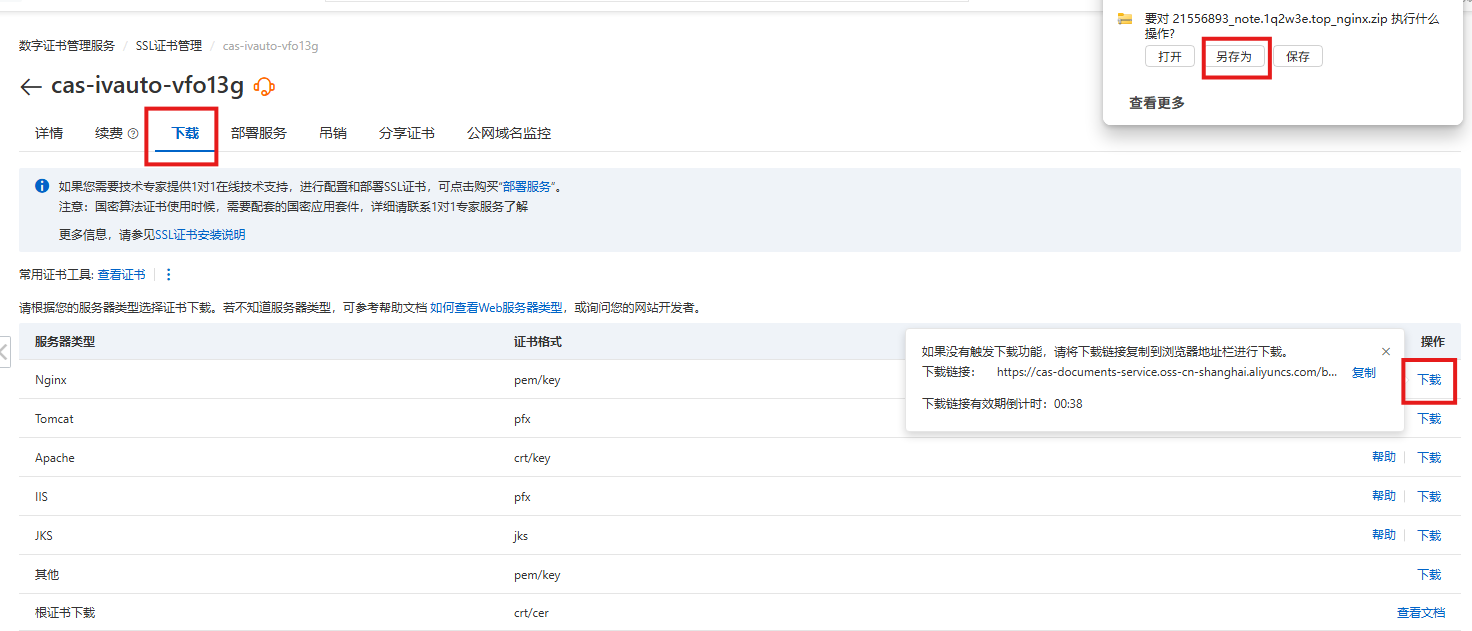Image resolution: width=1472 pixels, height=631 pixels.
Task: Close the download link popup with the X
Action: click(x=1385, y=352)
